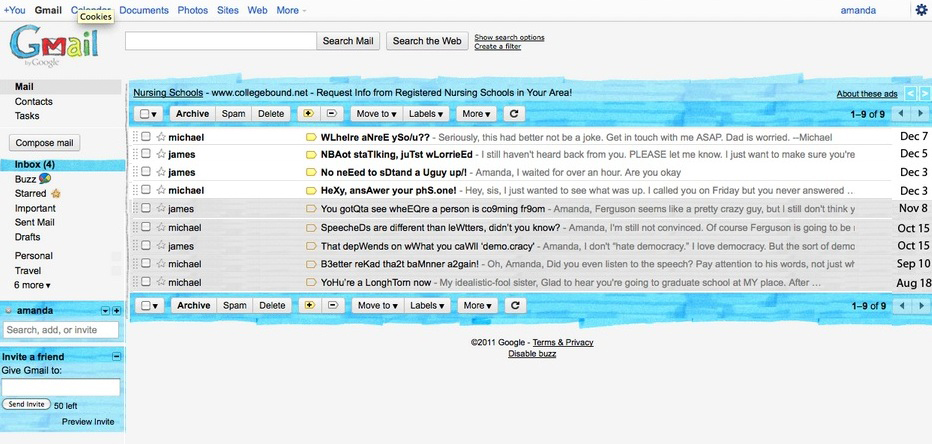
Task: Open Drafts folder
Action: tap(27, 237)
